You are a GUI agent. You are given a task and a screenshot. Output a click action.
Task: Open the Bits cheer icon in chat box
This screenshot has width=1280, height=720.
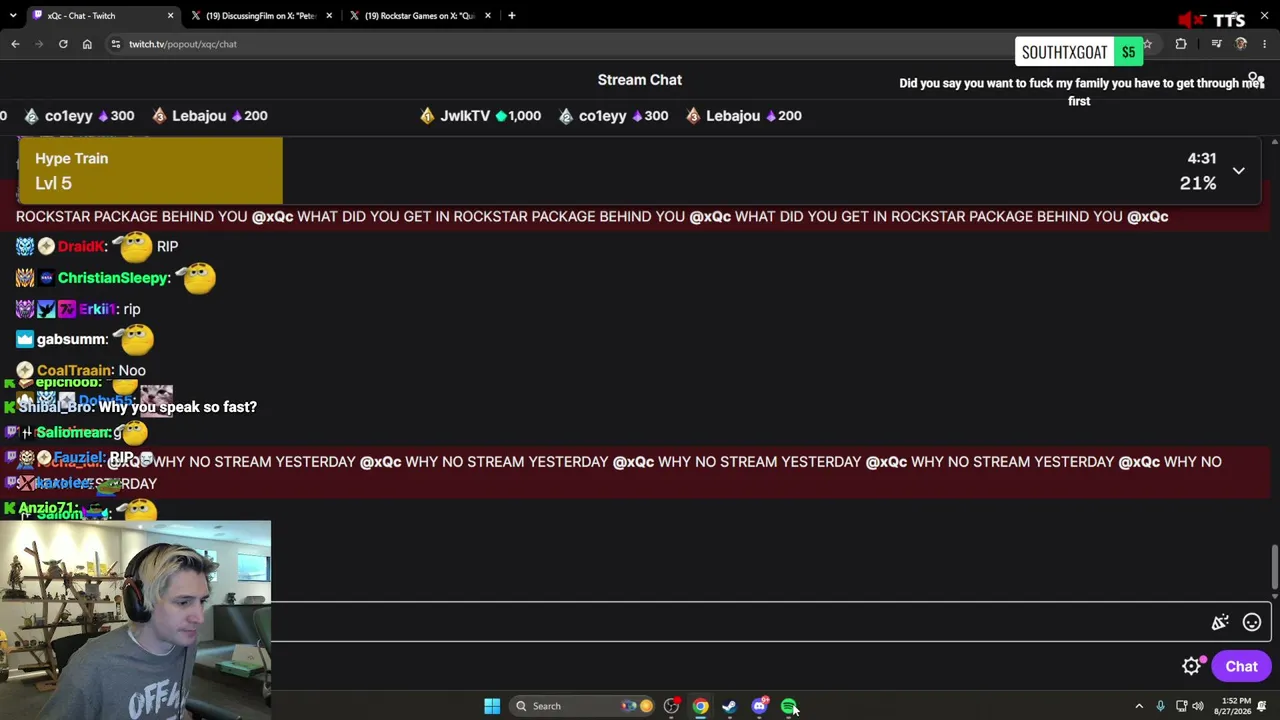[x=1220, y=622]
